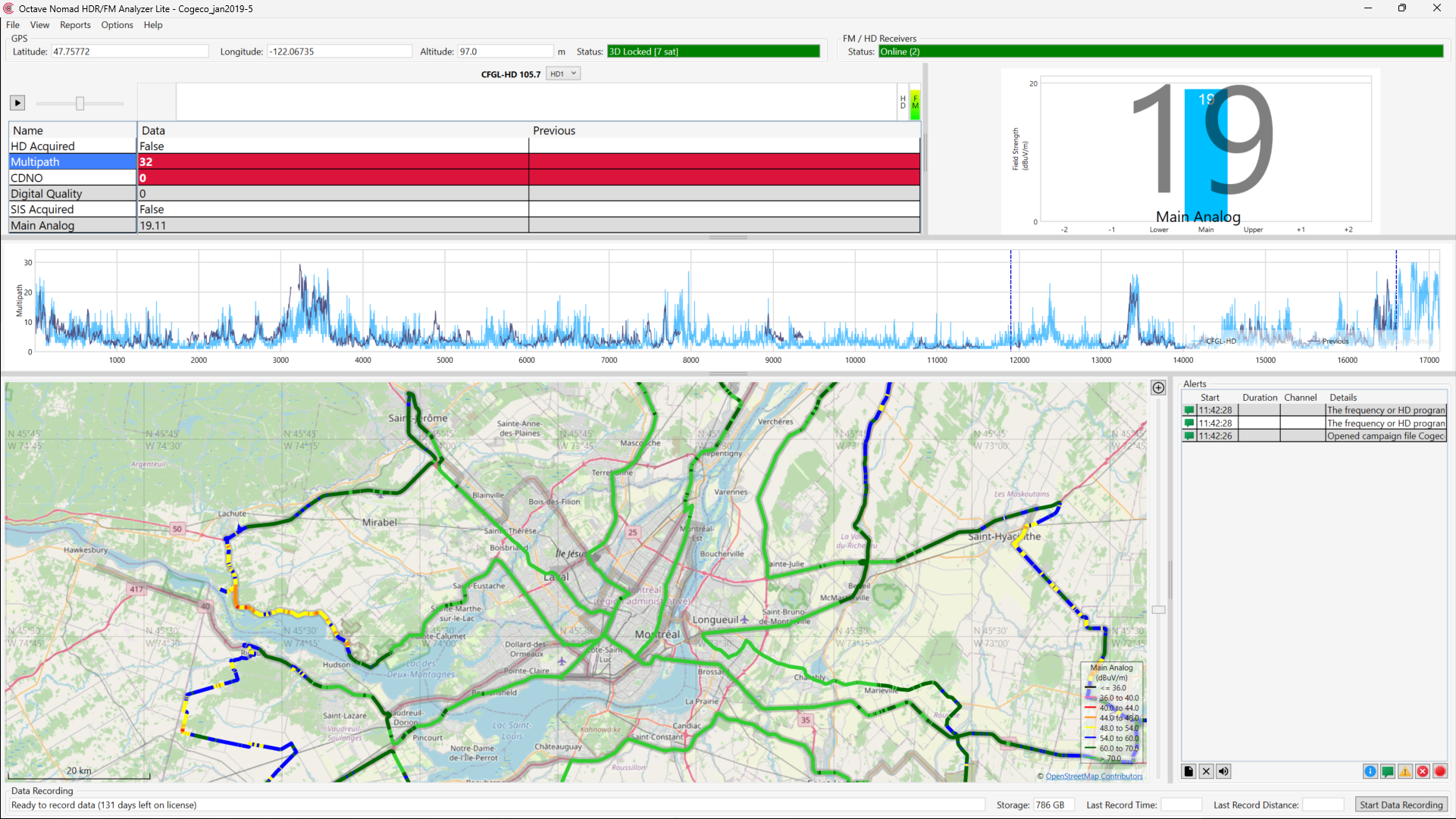Image resolution: width=1456 pixels, height=819 pixels.
Task: Click the red error circle icon
Action: [x=1423, y=771]
